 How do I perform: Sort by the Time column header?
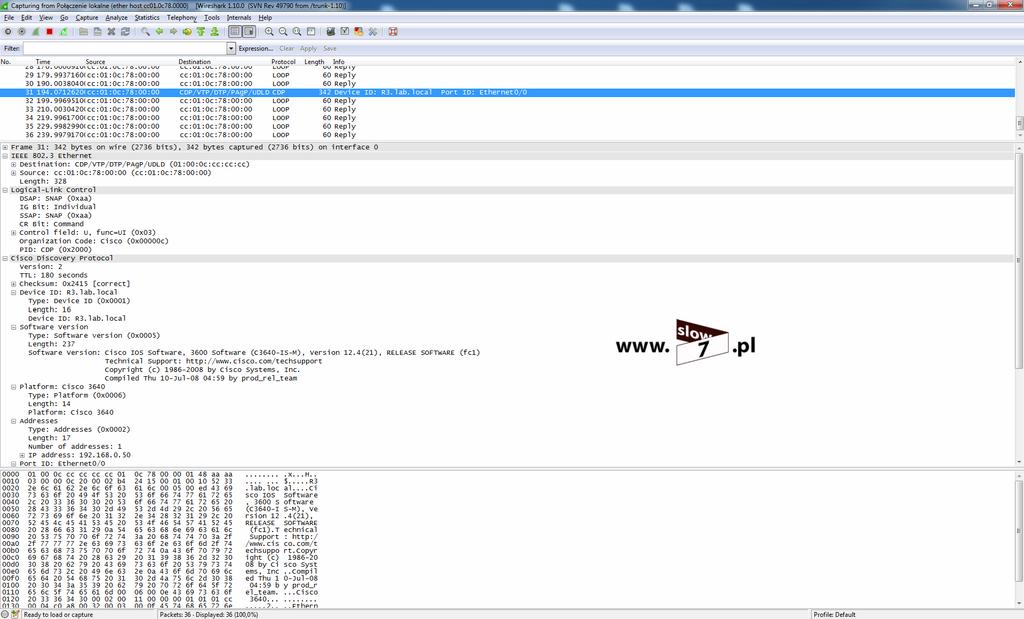click(43, 61)
